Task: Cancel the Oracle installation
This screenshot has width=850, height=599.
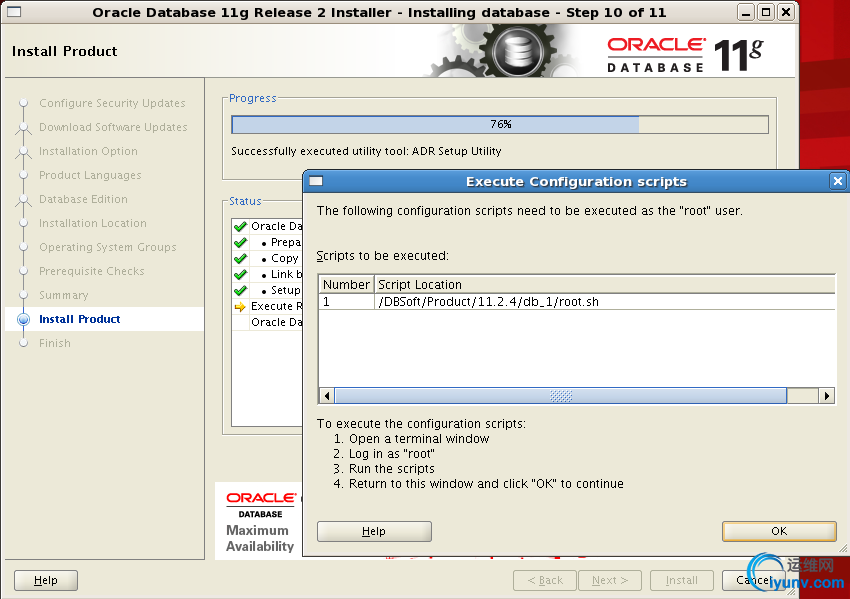Action: [754, 580]
